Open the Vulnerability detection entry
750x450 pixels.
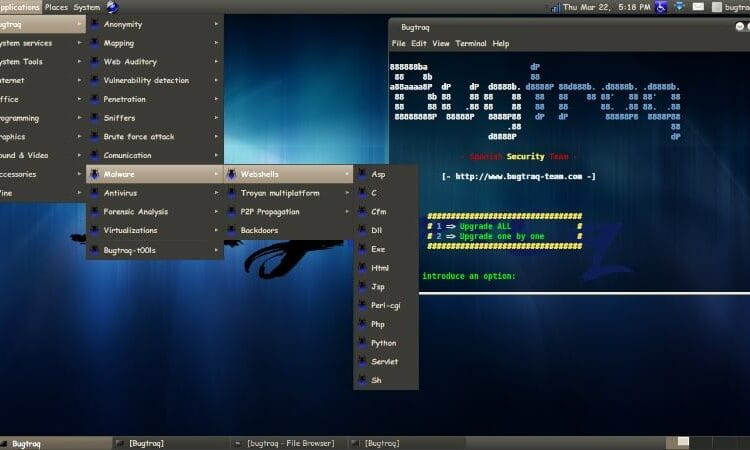click(x=155, y=80)
